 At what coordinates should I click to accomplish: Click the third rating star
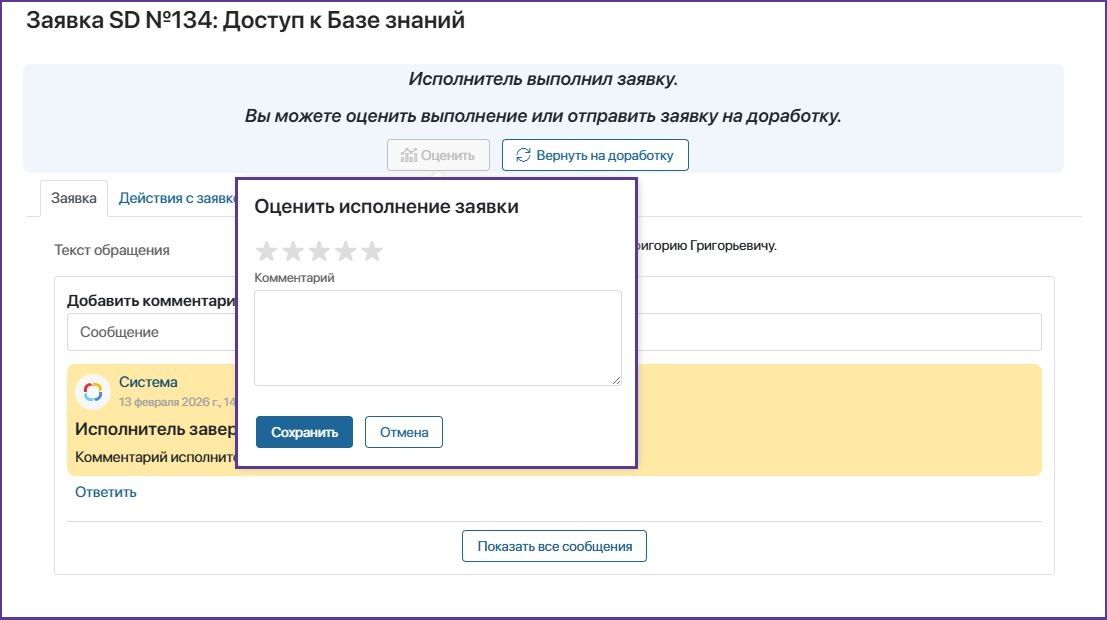coord(319,251)
